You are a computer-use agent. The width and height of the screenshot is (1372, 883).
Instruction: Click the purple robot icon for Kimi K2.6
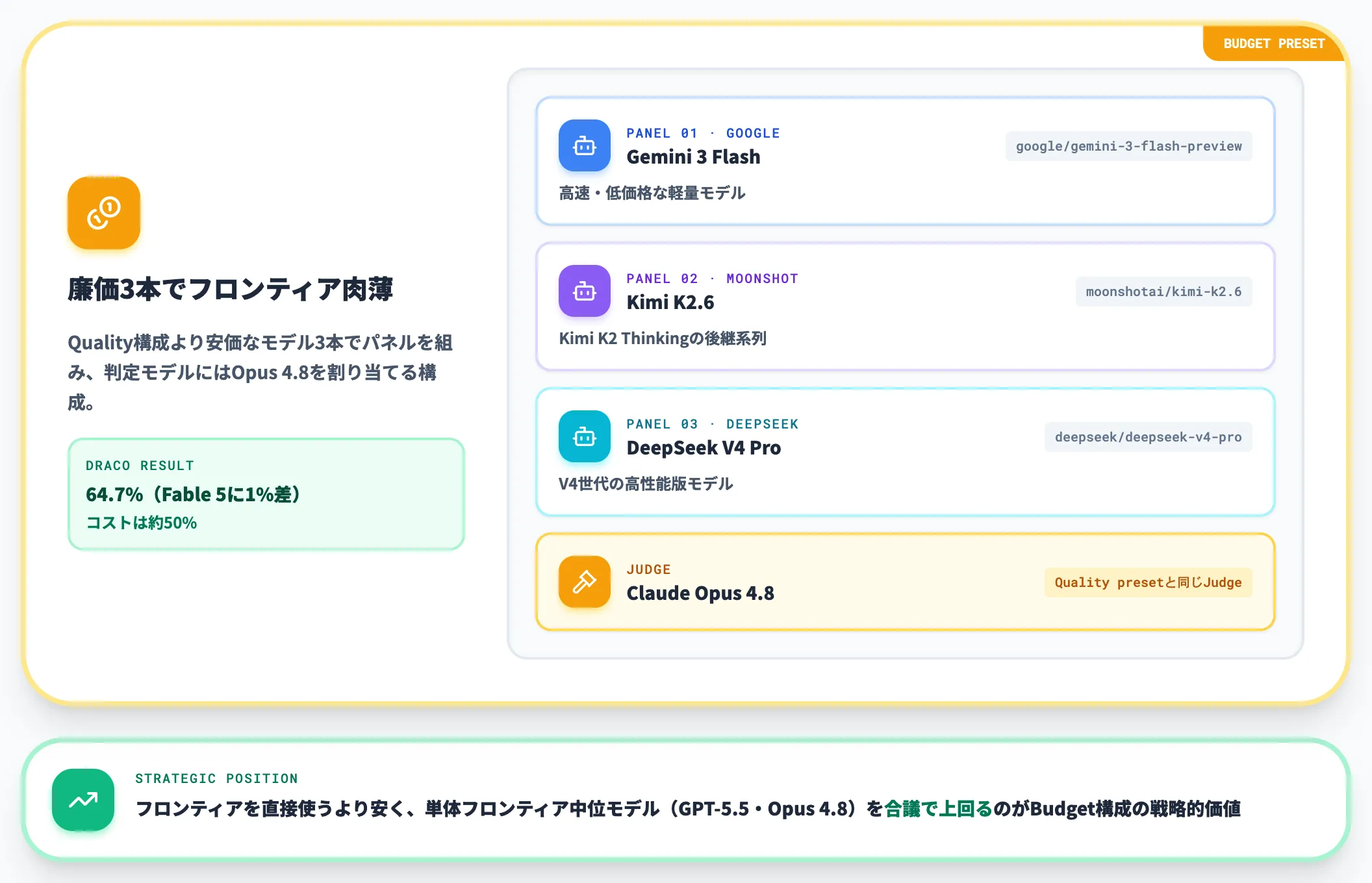point(585,291)
